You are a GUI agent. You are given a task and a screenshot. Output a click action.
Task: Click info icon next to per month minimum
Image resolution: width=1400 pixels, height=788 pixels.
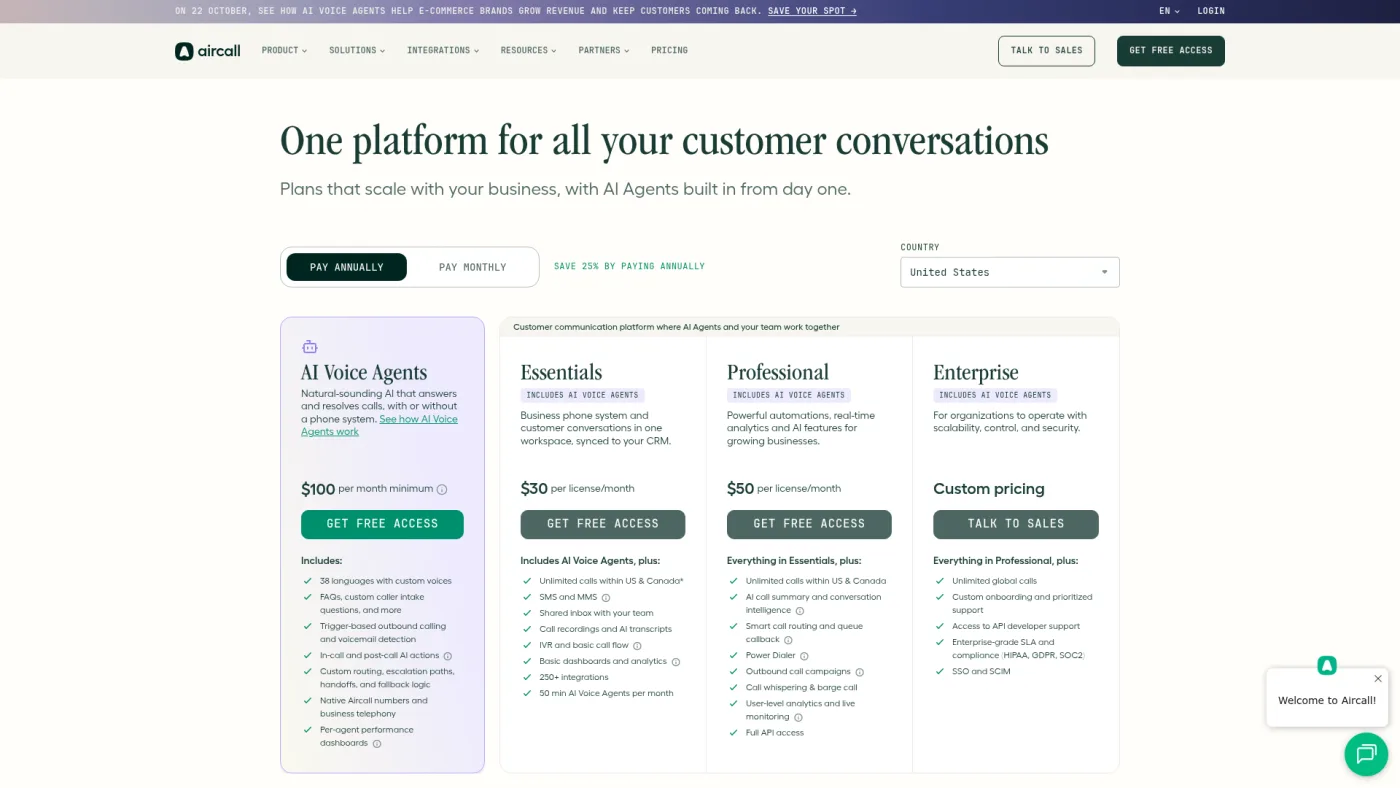442,490
